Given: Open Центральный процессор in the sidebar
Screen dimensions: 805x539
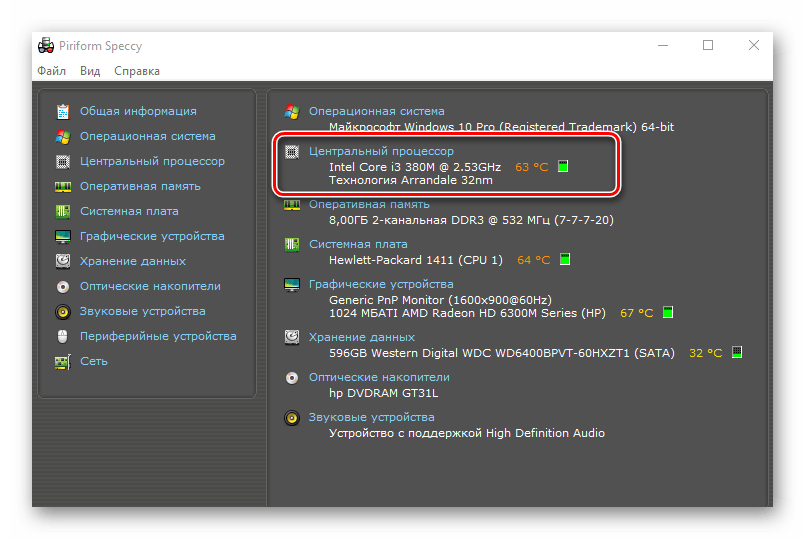Looking at the screenshot, I should point(152,161).
